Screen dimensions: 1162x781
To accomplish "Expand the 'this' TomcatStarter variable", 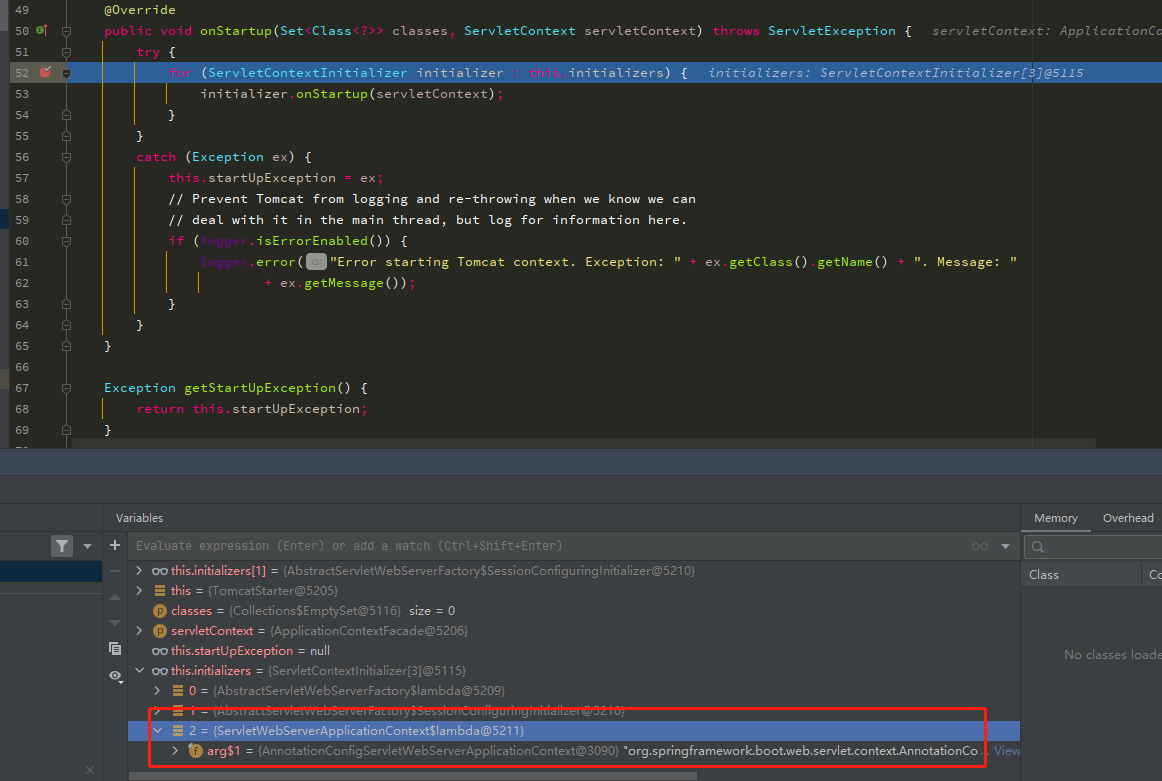I will 139,591.
